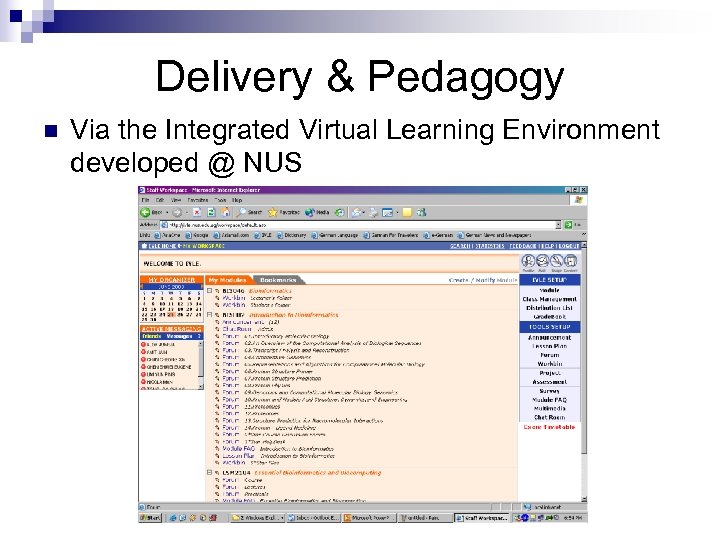Open the Survey link under Tools Setup
The height and width of the screenshot is (540, 720).
click(550, 391)
